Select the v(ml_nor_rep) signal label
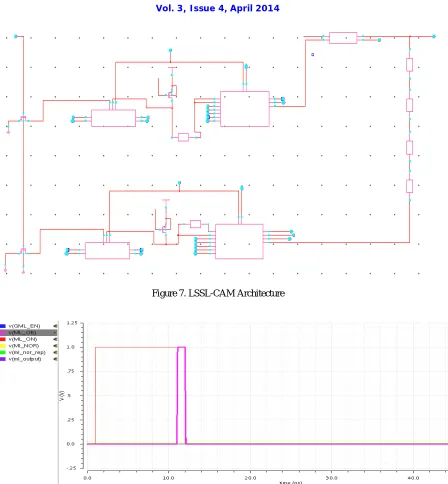 point(27,352)
